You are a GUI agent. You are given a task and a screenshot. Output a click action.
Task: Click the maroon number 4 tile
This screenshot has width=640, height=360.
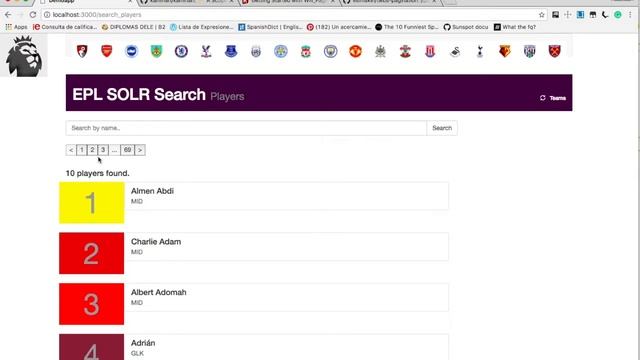coord(91,347)
